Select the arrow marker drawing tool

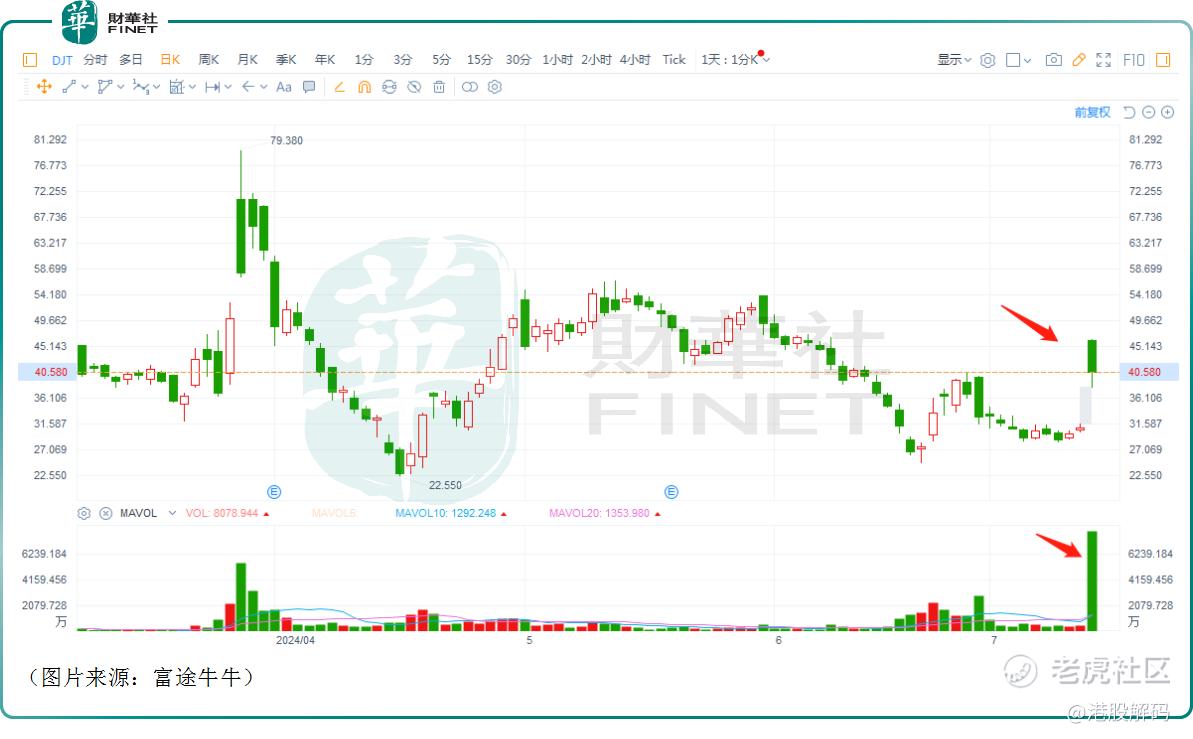click(x=248, y=87)
